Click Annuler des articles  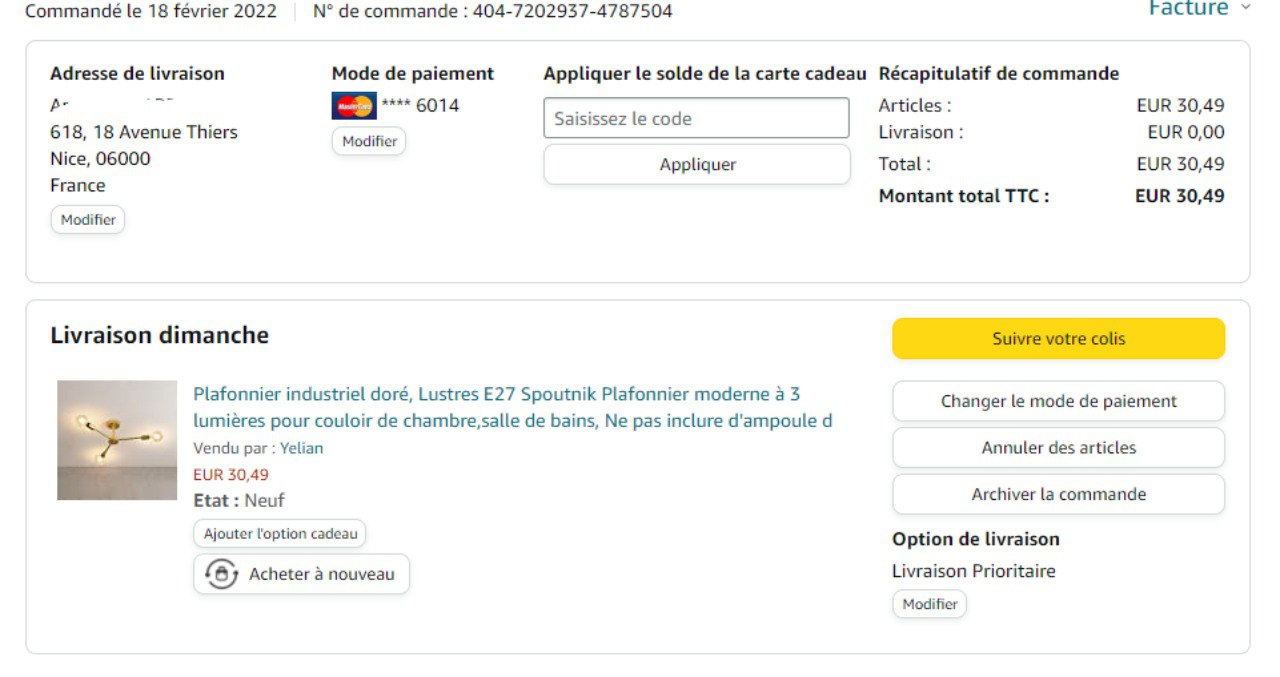coord(1058,448)
